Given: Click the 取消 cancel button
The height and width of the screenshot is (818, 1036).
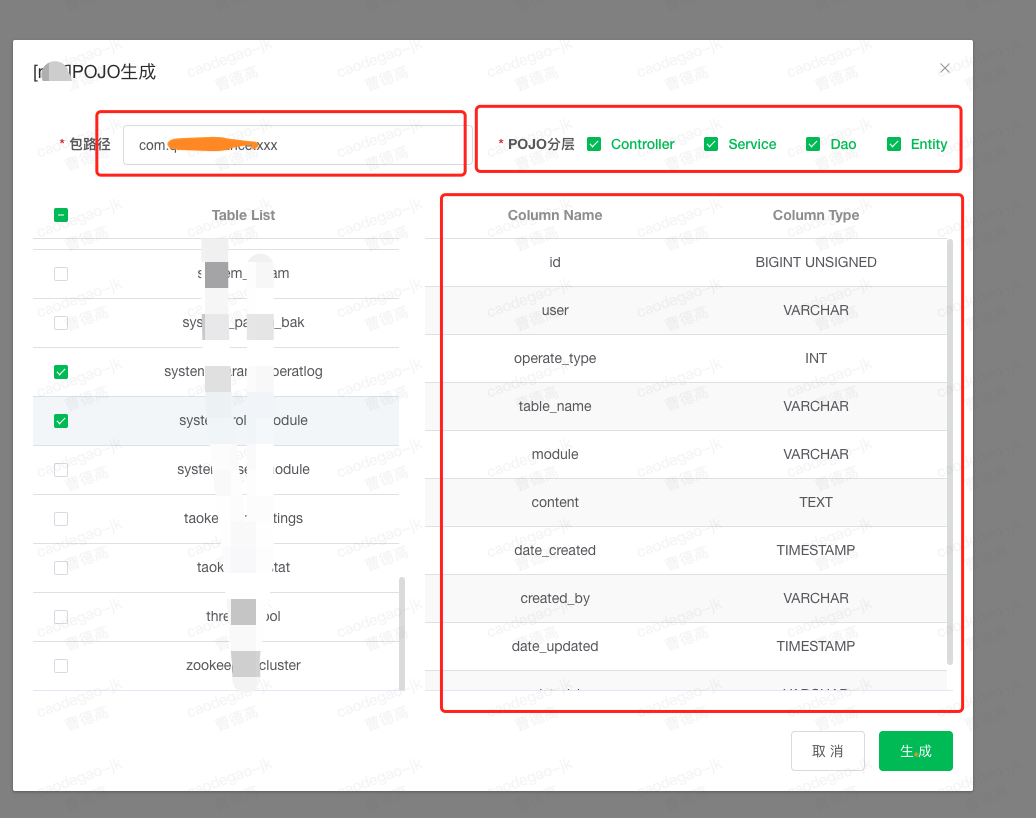Looking at the screenshot, I should tap(827, 751).
